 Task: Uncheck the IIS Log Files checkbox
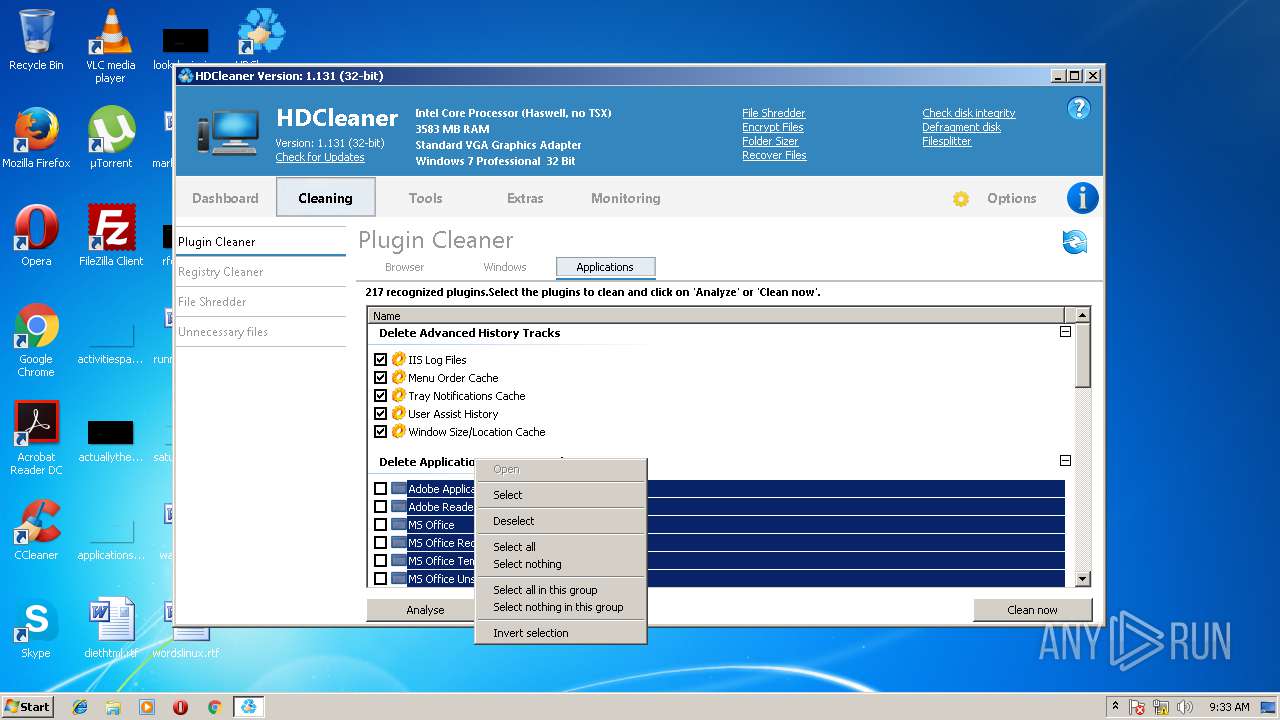point(380,359)
